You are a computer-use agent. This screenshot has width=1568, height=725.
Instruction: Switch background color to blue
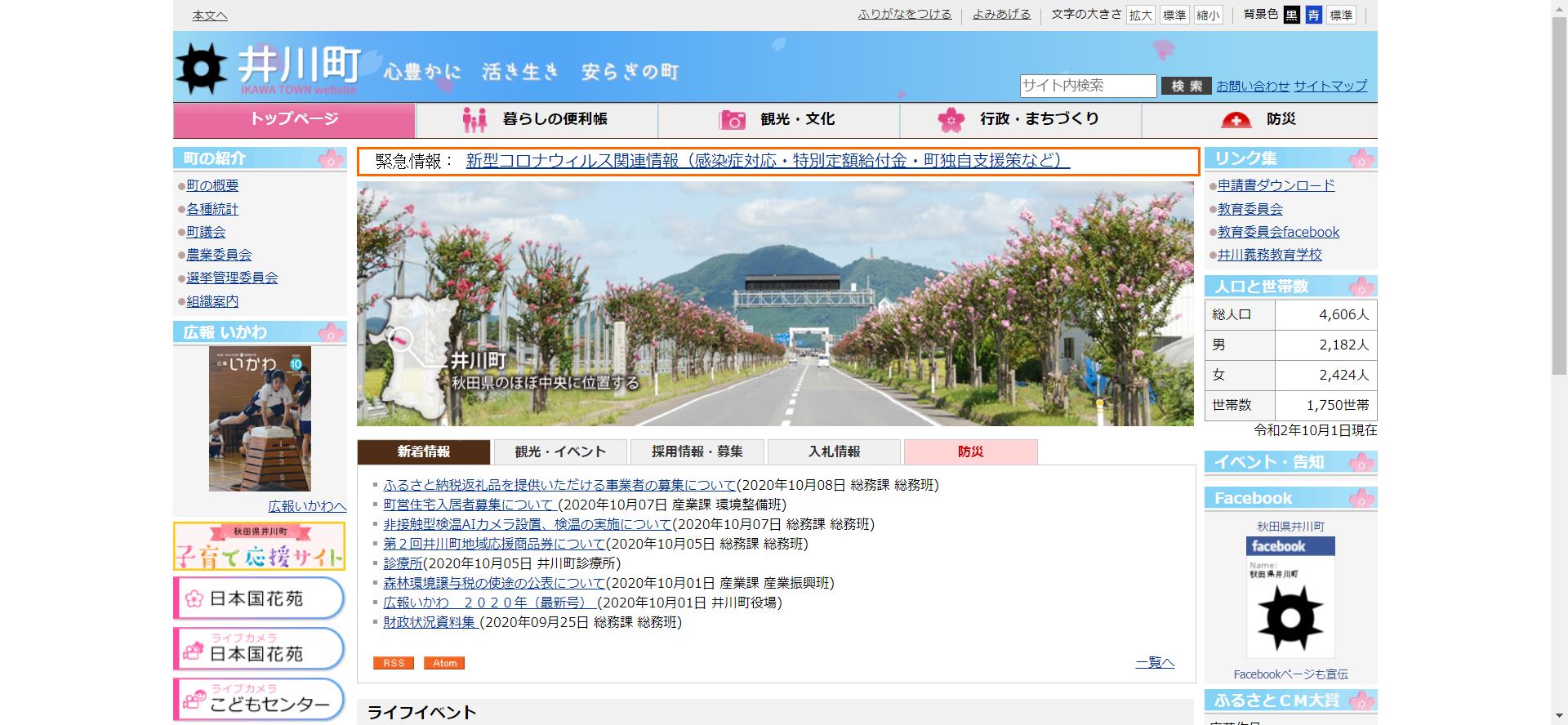(1313, 16)
